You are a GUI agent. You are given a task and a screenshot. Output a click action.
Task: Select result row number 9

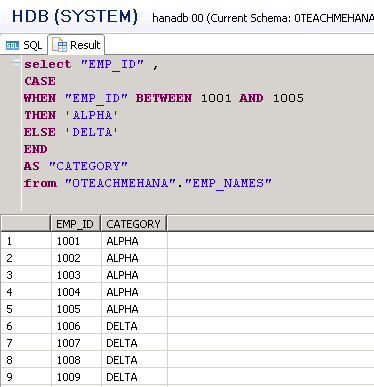point(26,377)
